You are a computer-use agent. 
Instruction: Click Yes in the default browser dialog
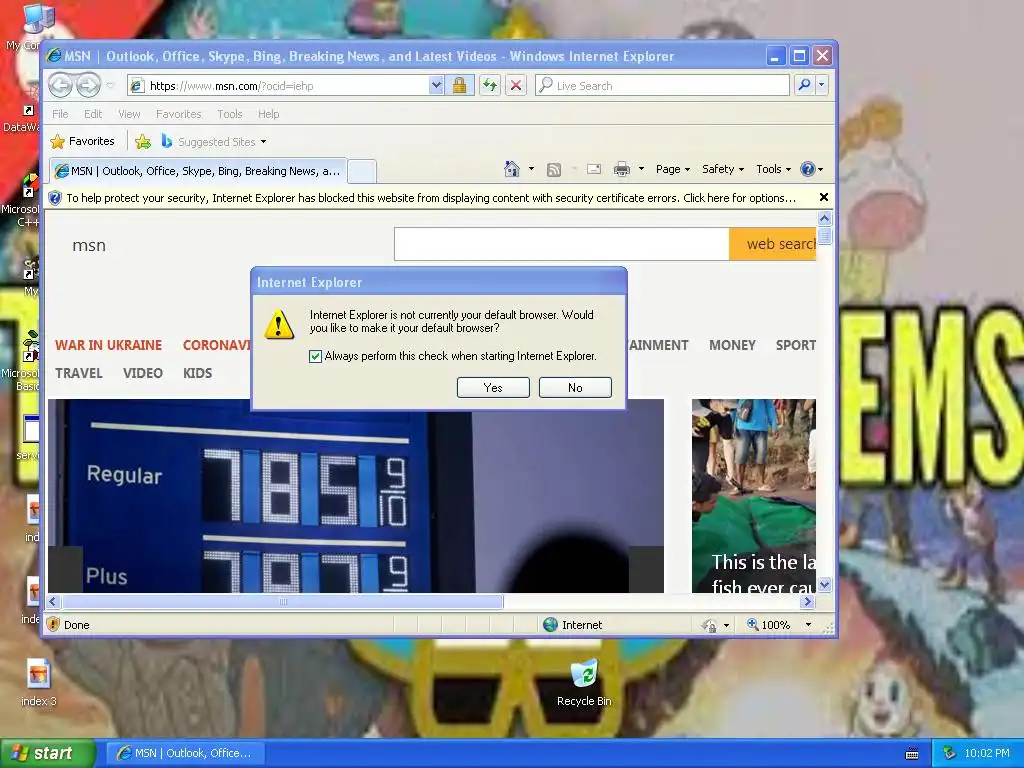[493, 387]
